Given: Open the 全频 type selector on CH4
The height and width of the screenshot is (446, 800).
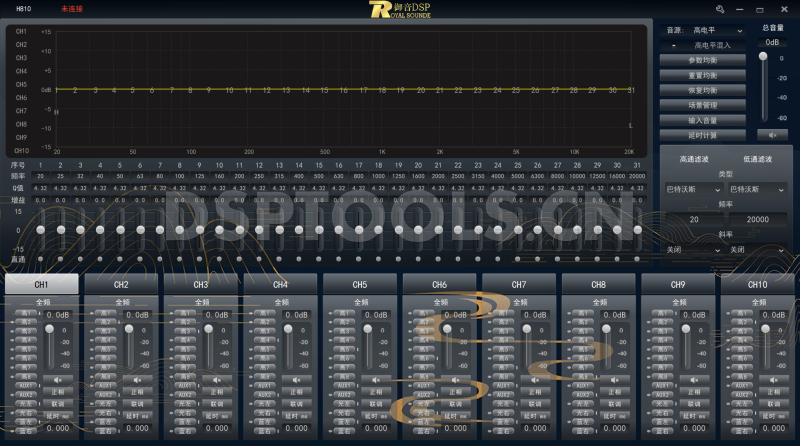Looking at the screenshot, I should click(282, 302).
